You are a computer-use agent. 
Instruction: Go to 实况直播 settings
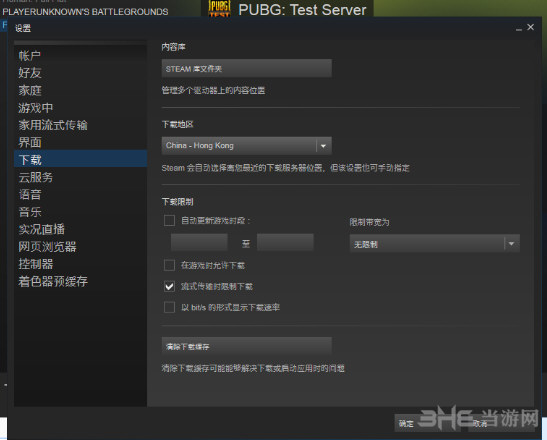click(x=80, y=229)
